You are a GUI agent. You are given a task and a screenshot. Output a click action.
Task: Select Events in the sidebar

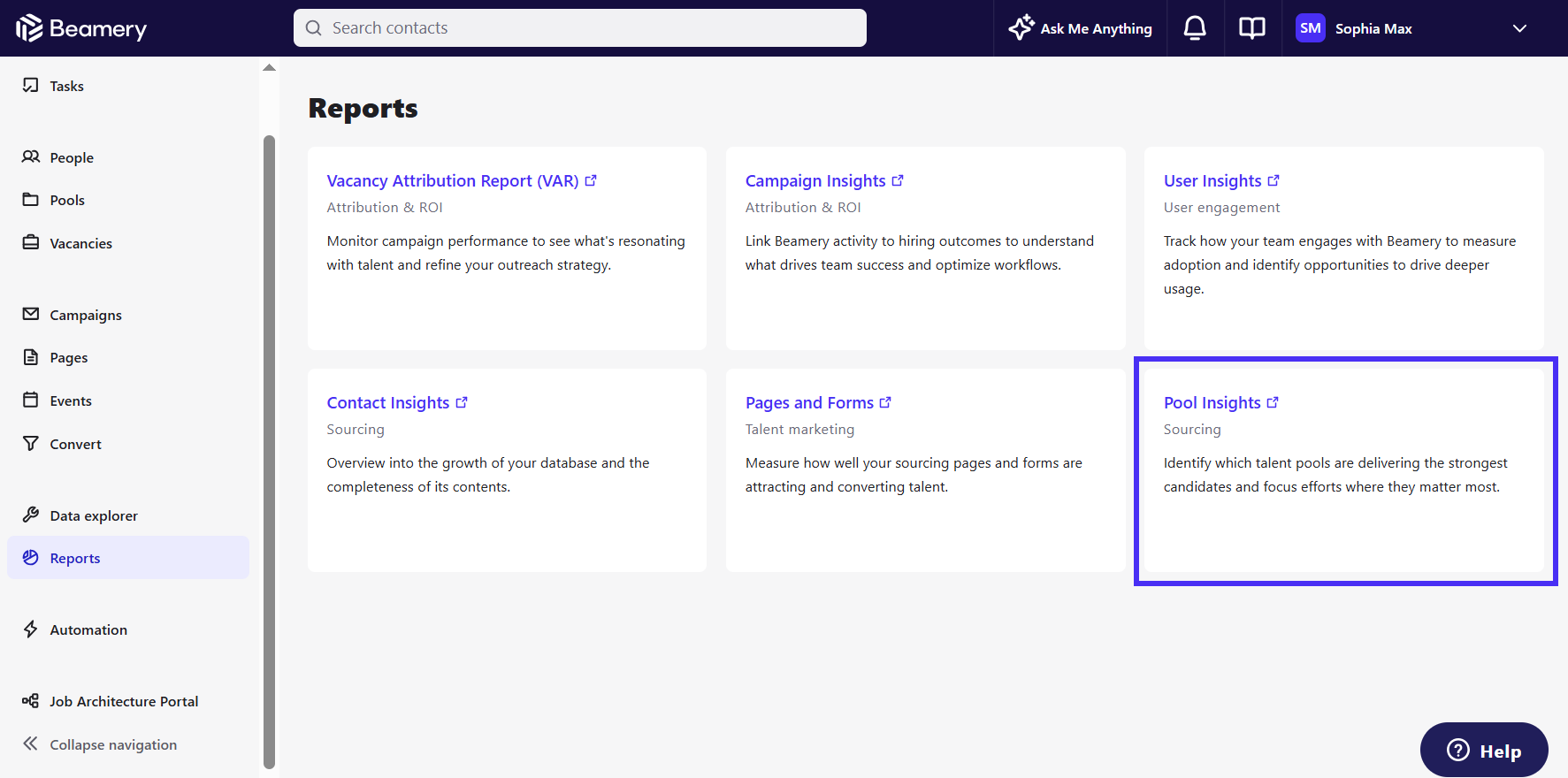coord(71,400)
